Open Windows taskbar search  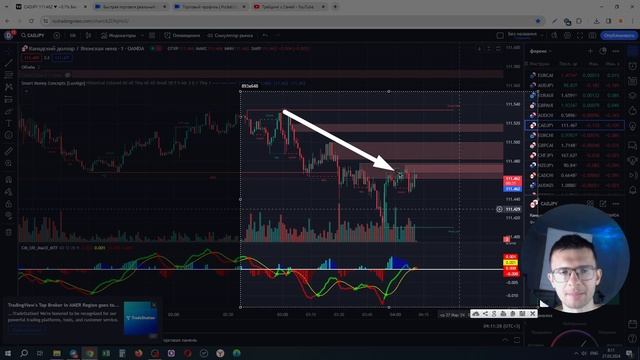point(24,353)
